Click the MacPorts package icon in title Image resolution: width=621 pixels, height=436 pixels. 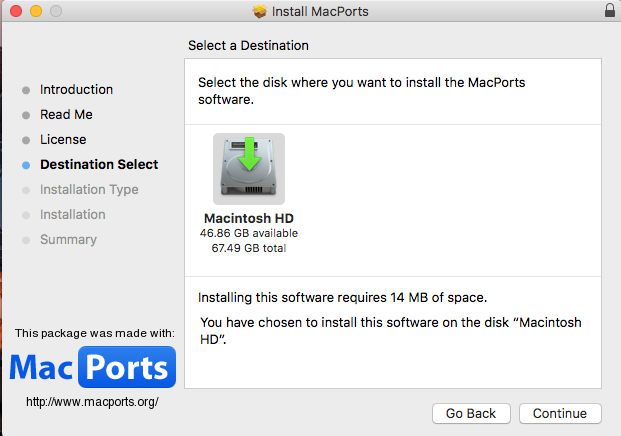260,11
